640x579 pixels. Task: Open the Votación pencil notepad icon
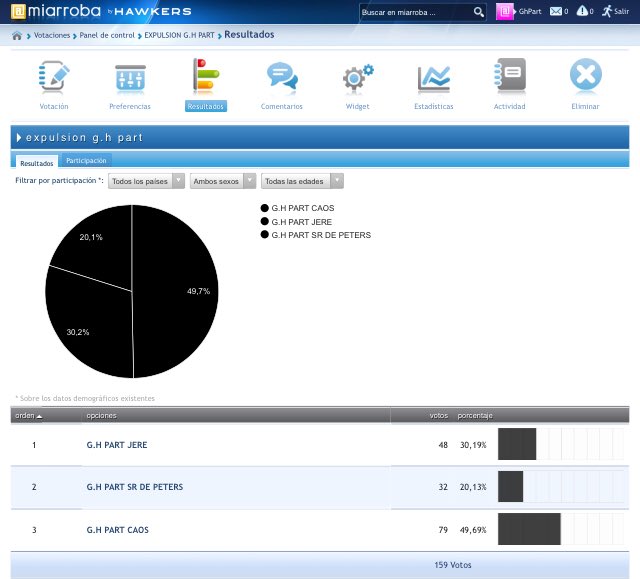(x=54, y=76)
